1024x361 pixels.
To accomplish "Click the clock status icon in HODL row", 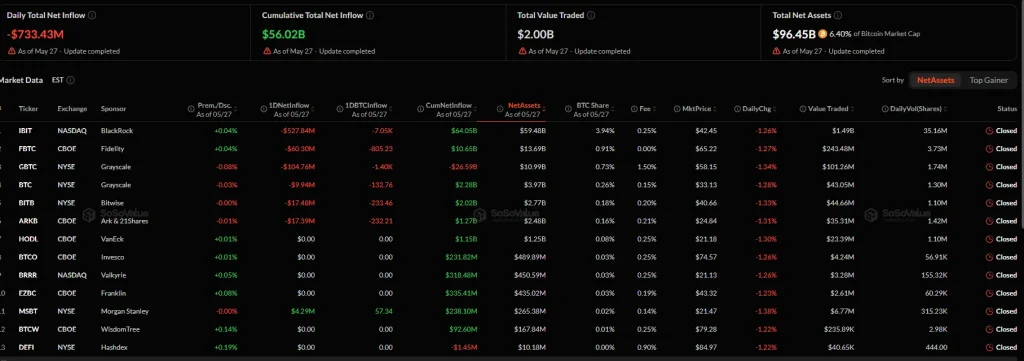I will tap(989, 239).
